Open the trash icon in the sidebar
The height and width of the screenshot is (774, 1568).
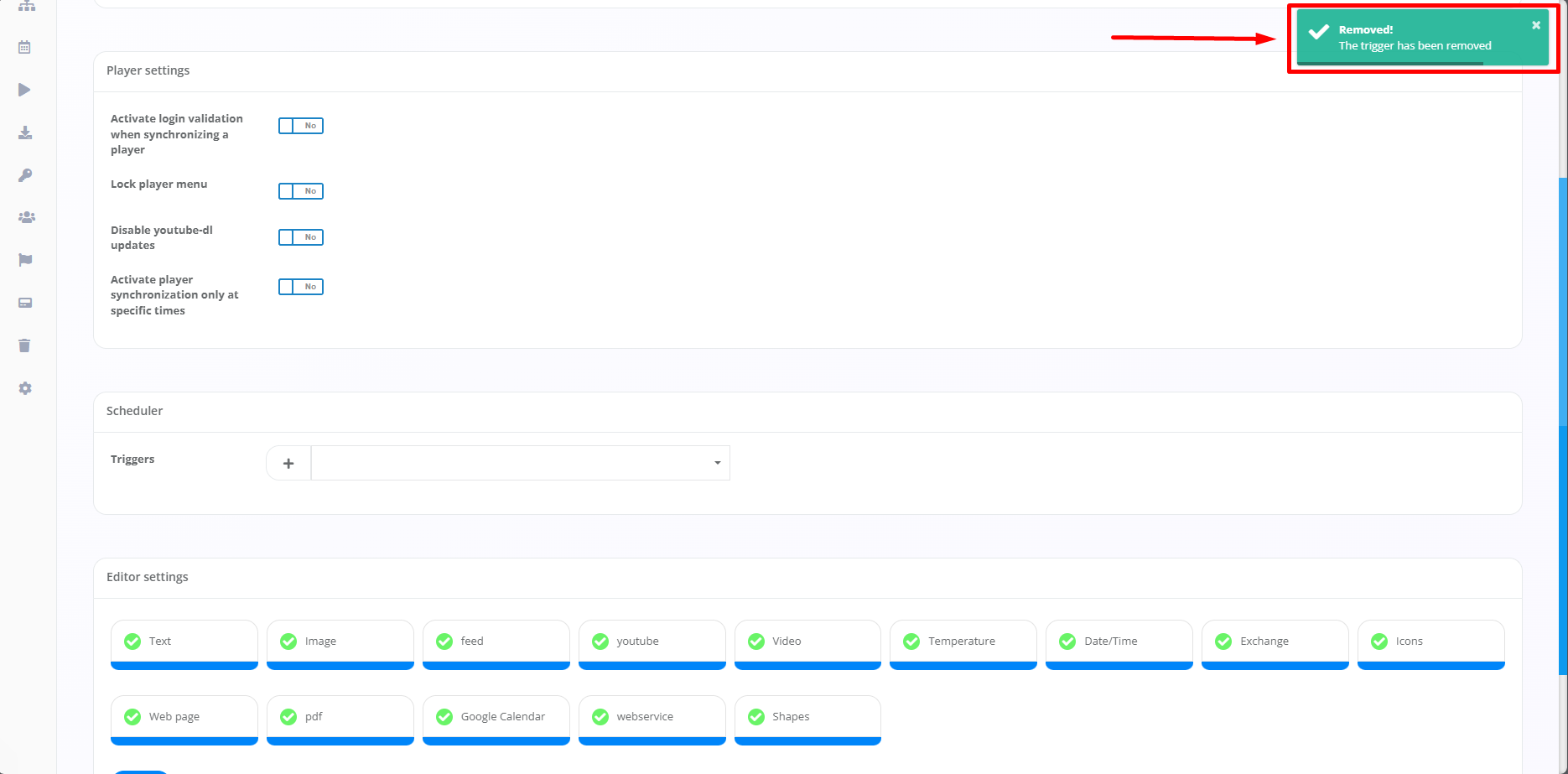pos(25,345)
